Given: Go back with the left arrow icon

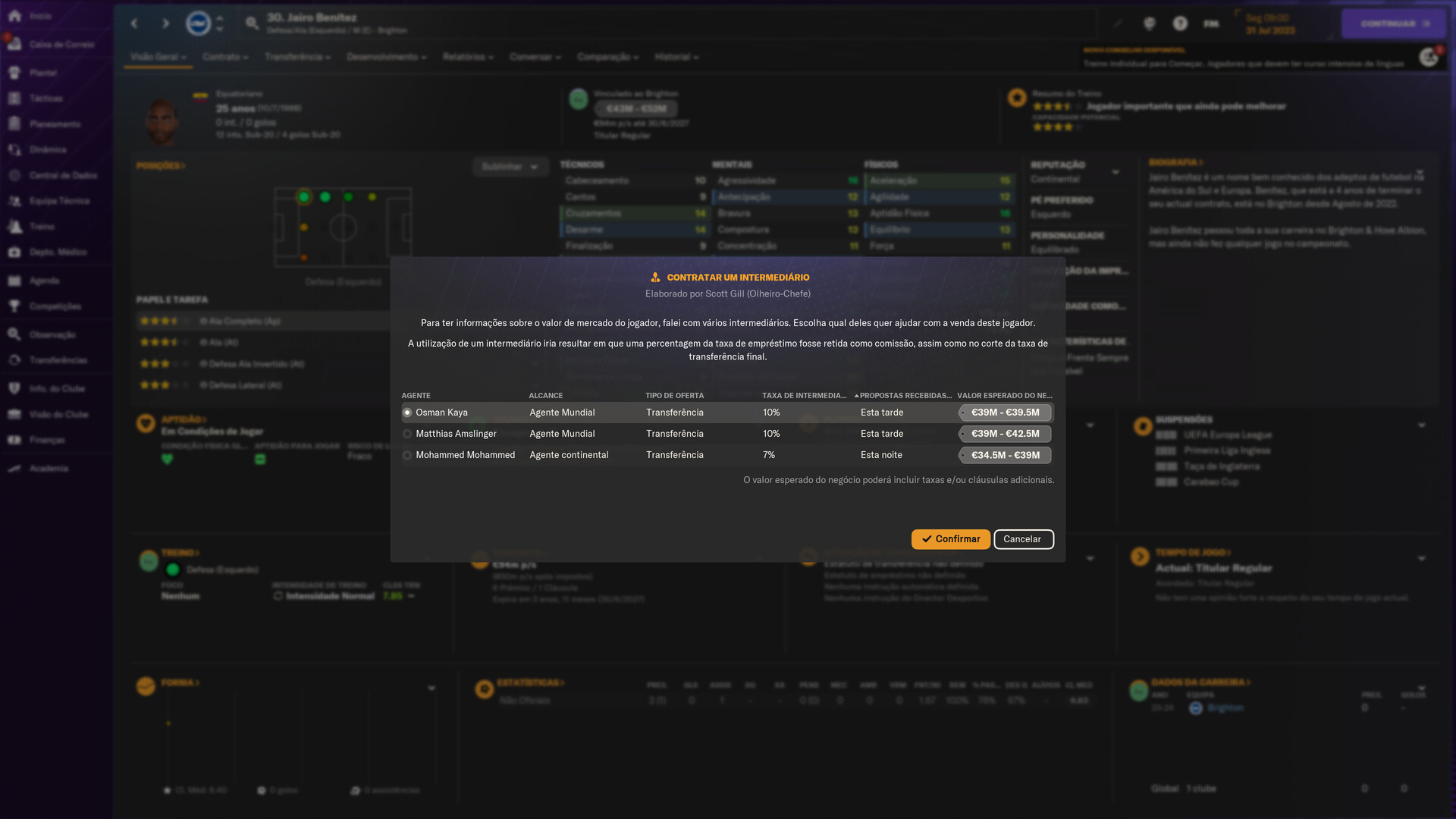Looking at the screenshot, I should point(134,24).
